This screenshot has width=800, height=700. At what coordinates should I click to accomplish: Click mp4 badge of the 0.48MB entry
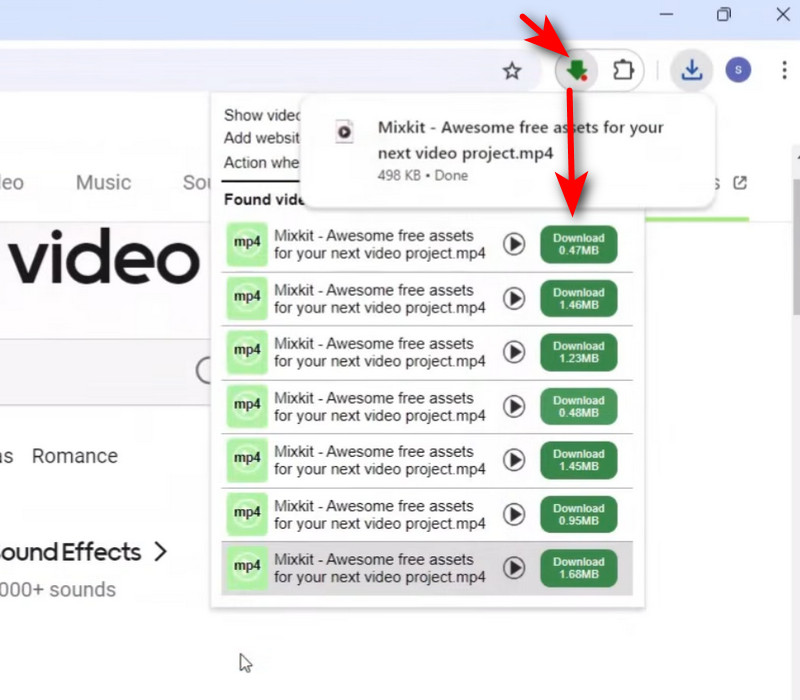[247, 407]
